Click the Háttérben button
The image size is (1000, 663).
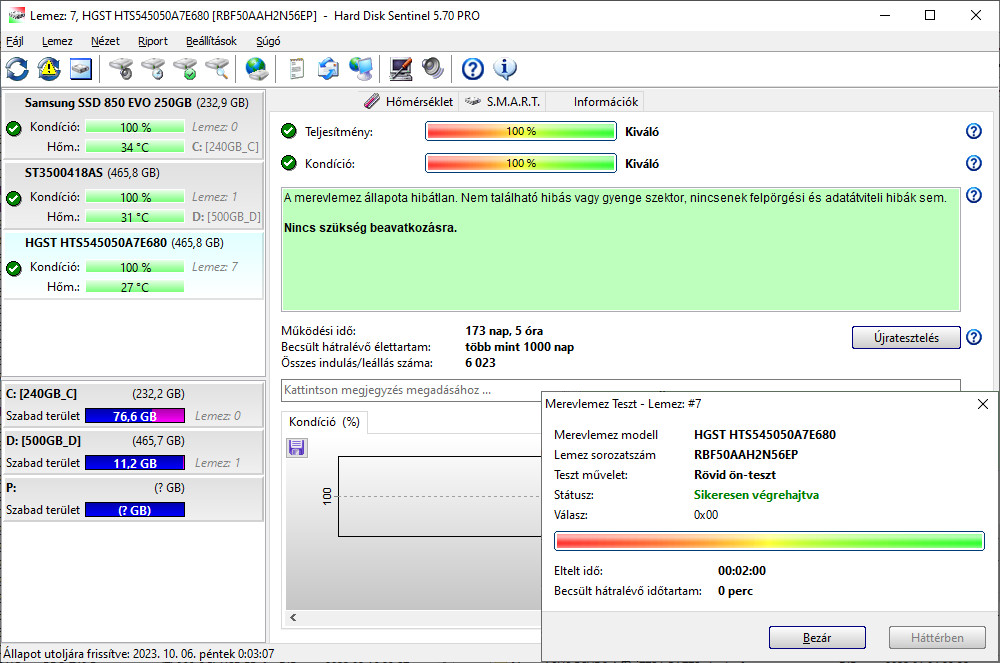click(938, 638)
